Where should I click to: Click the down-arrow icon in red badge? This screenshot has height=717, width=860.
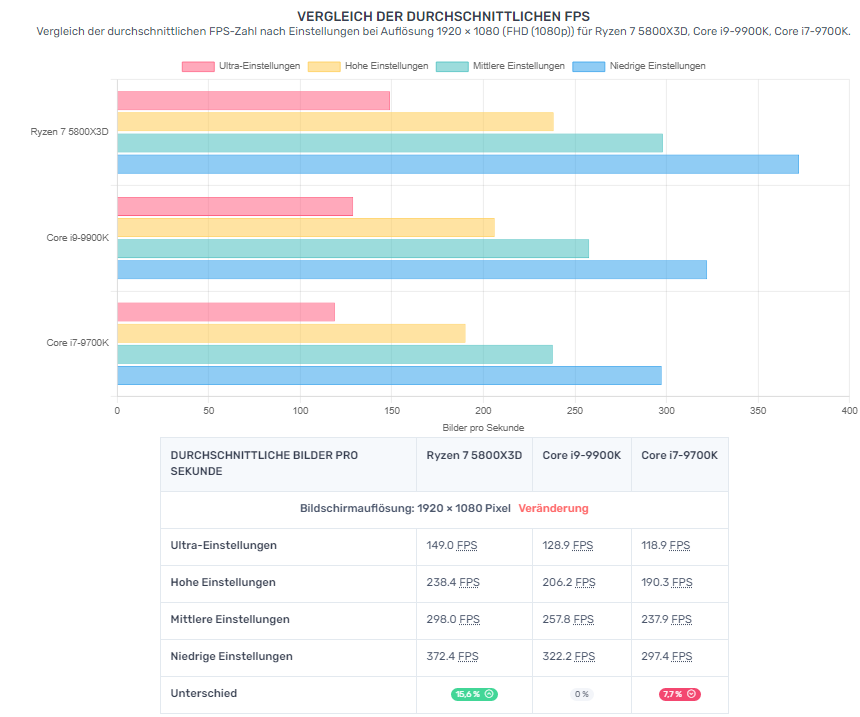[692, 694]
